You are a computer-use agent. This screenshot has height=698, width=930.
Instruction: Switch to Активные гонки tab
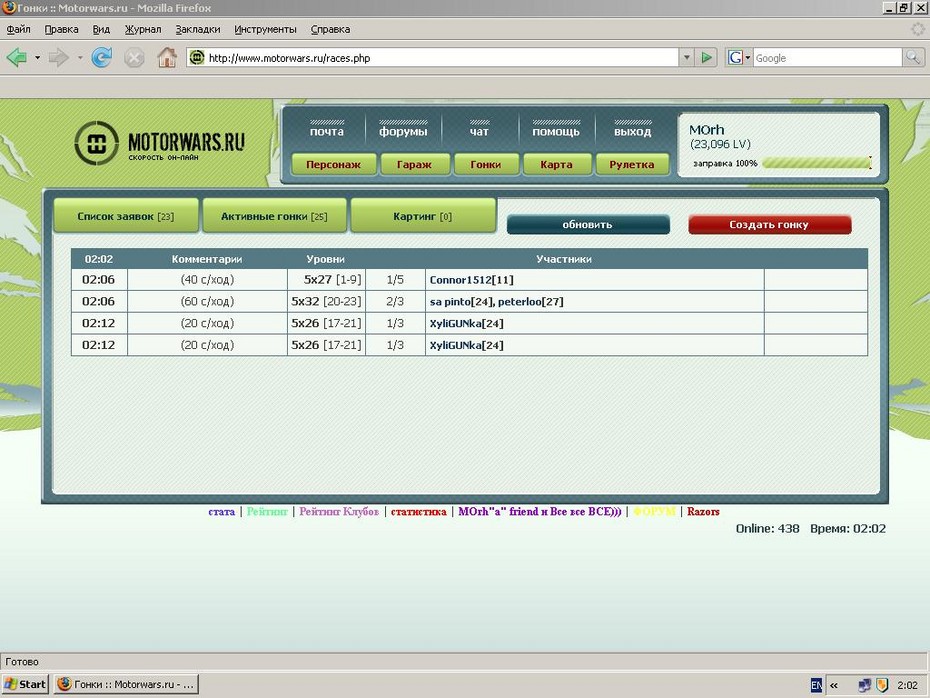[274, 216]
